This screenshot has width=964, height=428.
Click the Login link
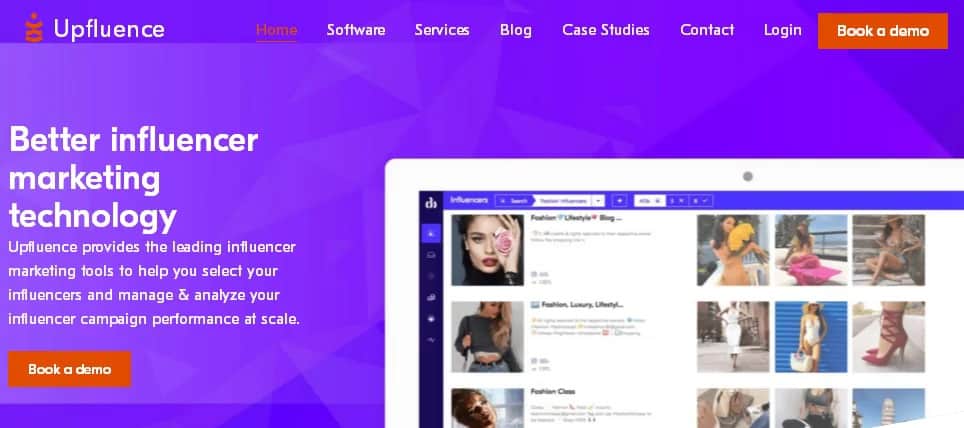click(783, 30)
